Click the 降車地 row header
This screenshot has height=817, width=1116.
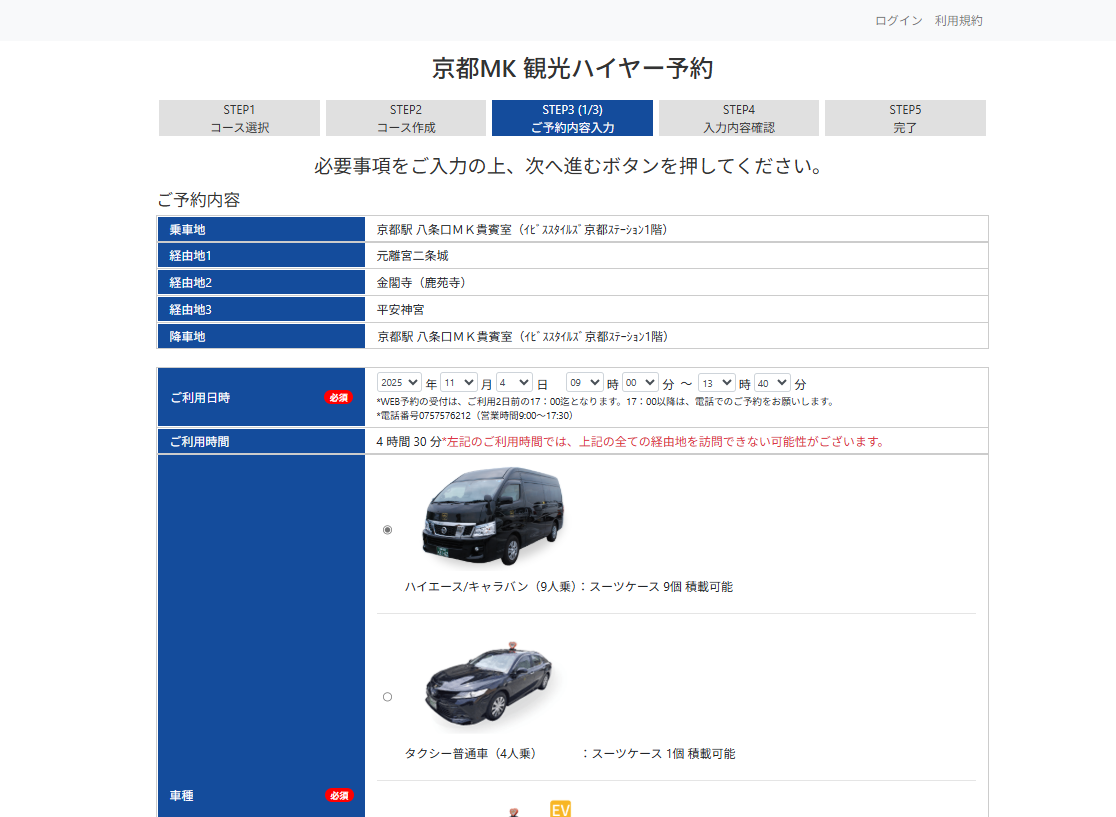click(261, 337)
